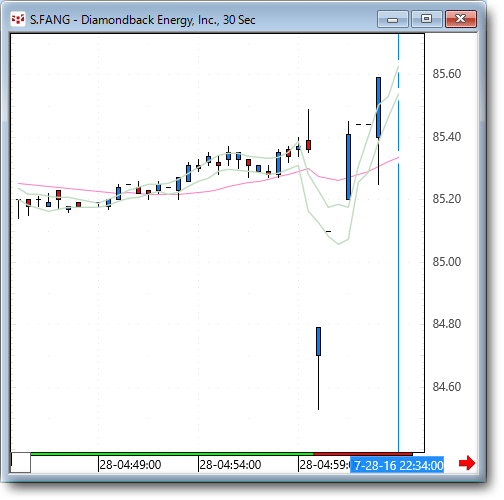The width and height of the screenshot is (504, 500).
Task: Click the partially hidden 28-04:59 time label
Action: [324, 464]
